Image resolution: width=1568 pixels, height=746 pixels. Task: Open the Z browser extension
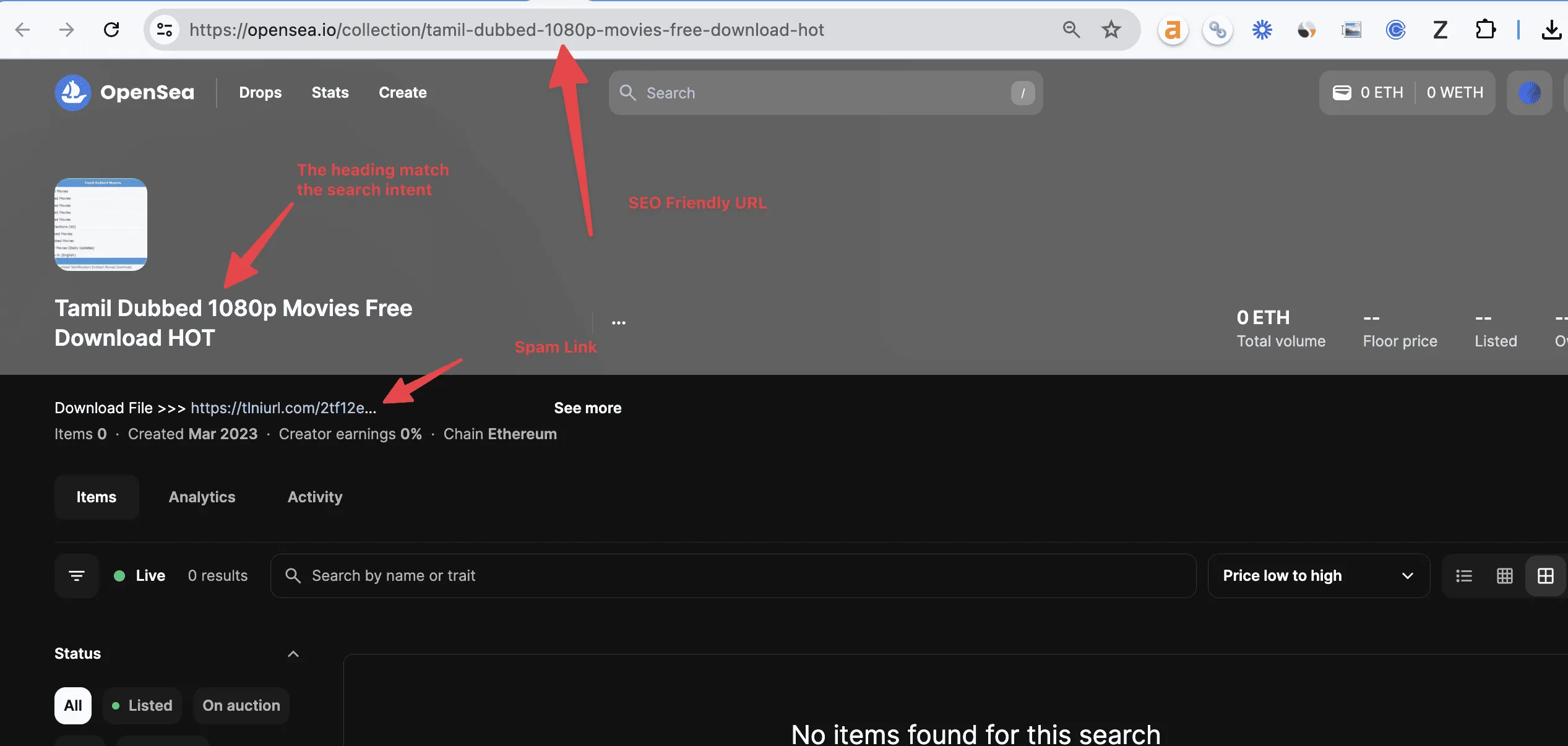(1440, 30)
